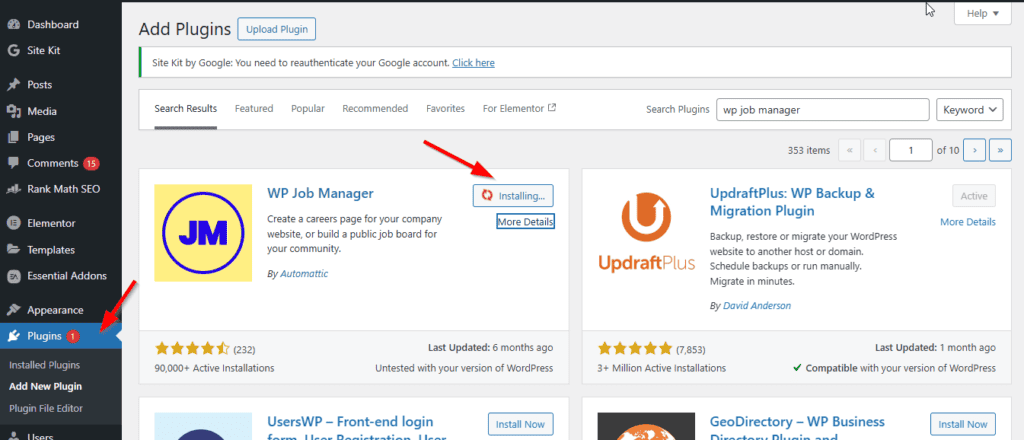Open More Details for WP Job Manager
The height and width of the screenshot is (440, 1024).
pos(525,222)
